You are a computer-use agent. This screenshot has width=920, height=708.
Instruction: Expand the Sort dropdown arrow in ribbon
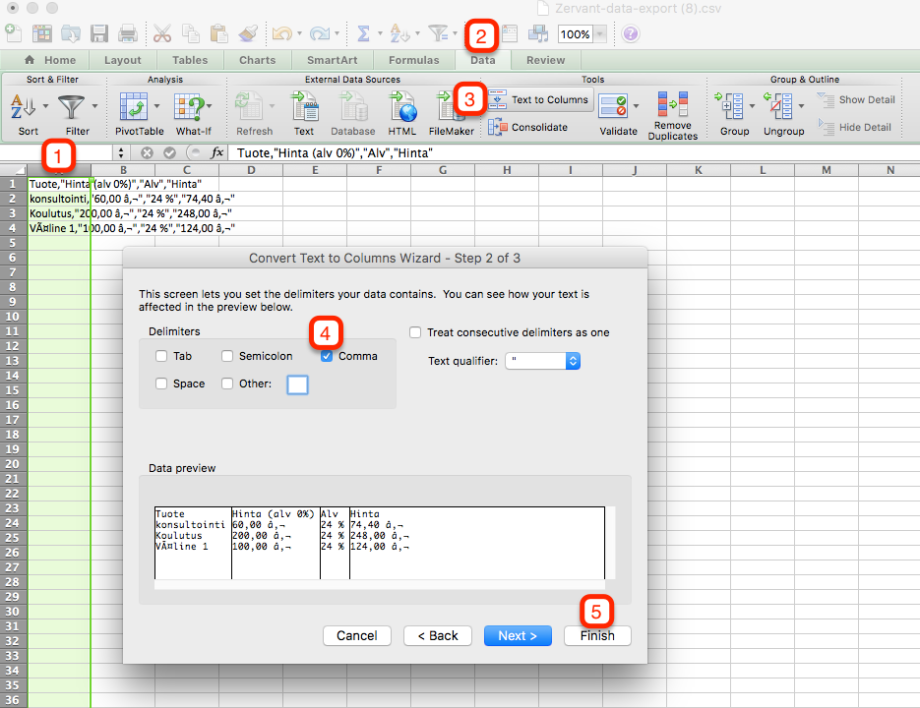tap(45, 107)
